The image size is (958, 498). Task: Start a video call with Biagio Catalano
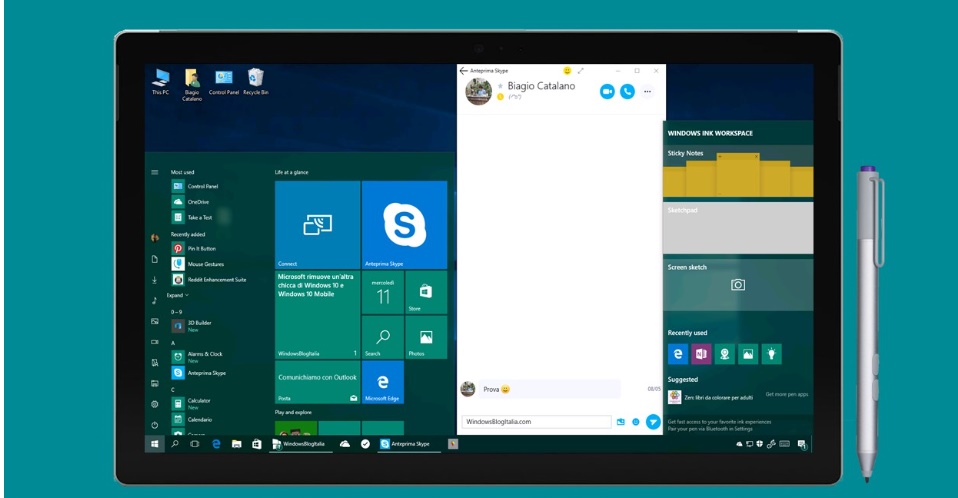tap(606, 91)
